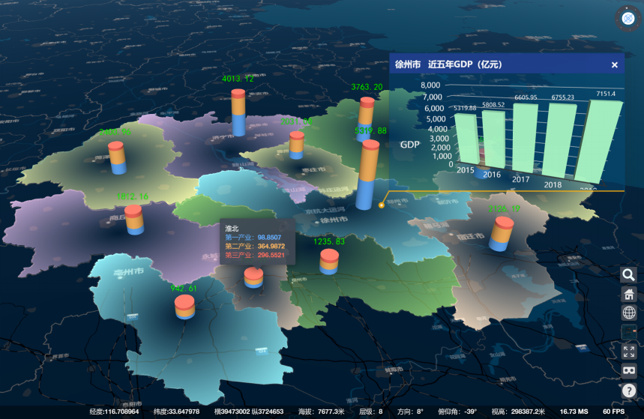Click the 纬度 latitude status readout
The height and width of the screenshot is (419, 644).
pos(177,412)
